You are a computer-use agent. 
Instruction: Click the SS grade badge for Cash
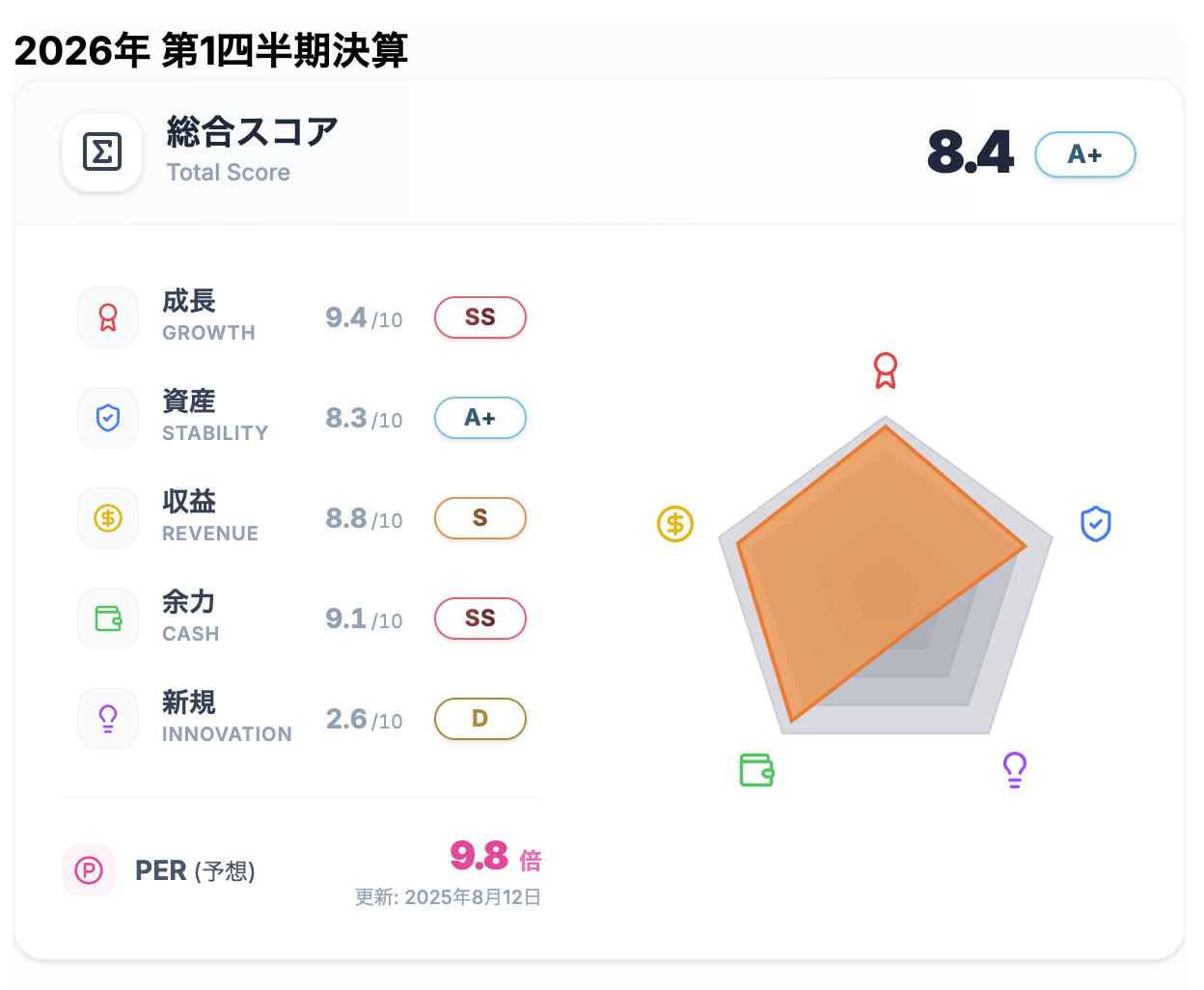click(480, 619)
